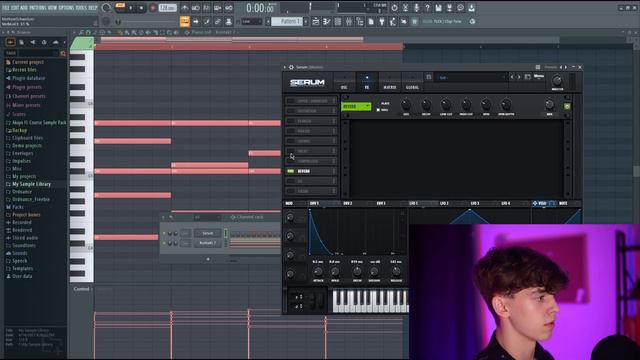Open the Reverb type dropdown in Serum

356,107
